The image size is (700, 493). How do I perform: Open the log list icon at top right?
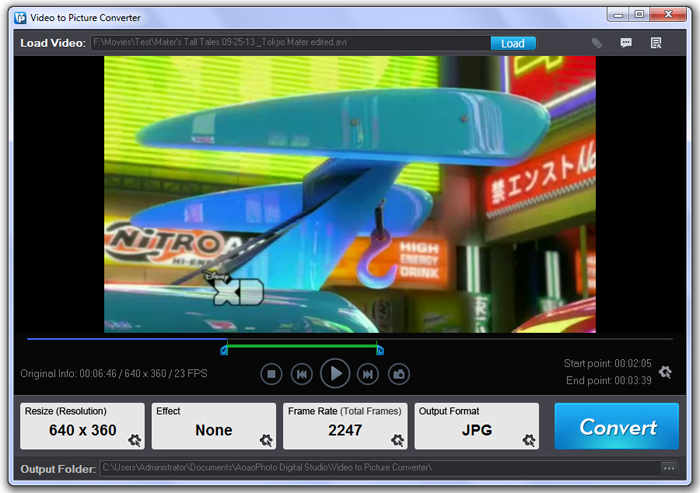pyautogui.click(x=656, y=43)
